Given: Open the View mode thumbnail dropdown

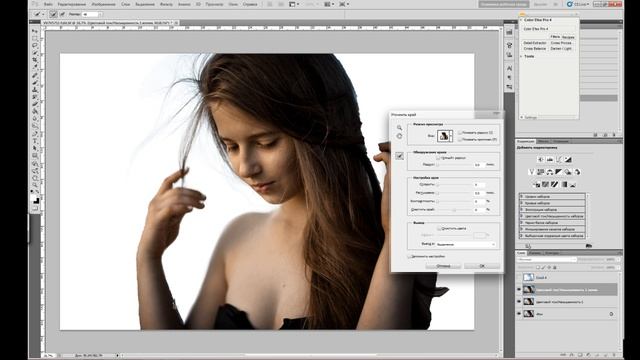Looking at the screenshot, I should point(445,136).
